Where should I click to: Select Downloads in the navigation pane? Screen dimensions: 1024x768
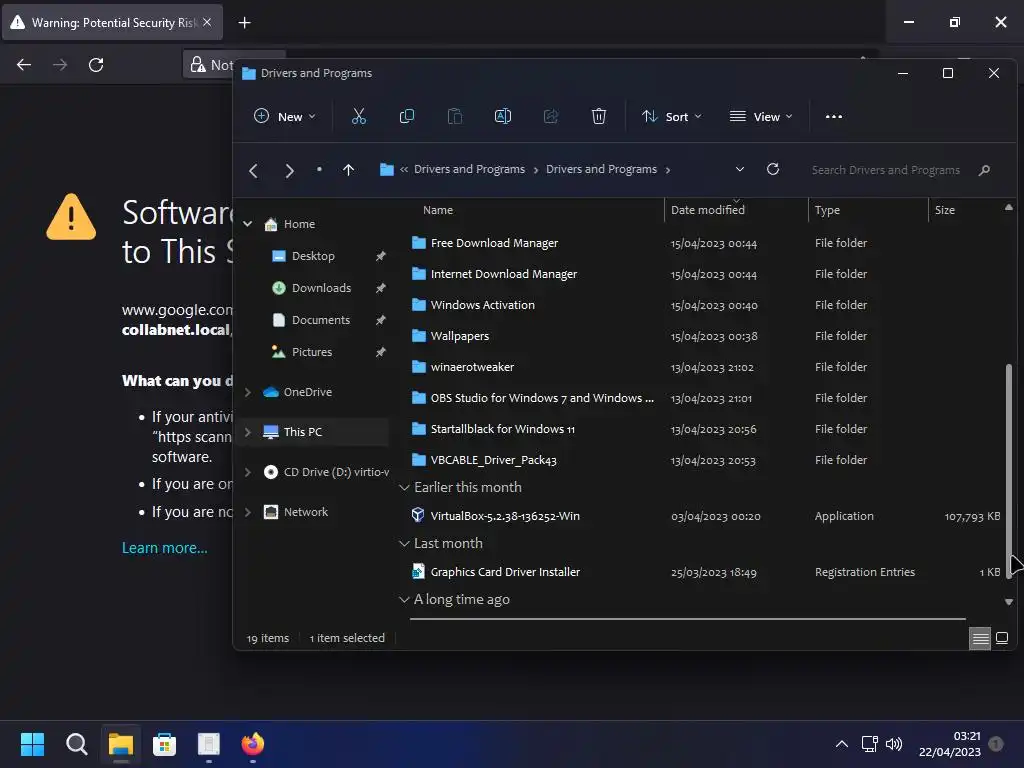pos(321,288)
